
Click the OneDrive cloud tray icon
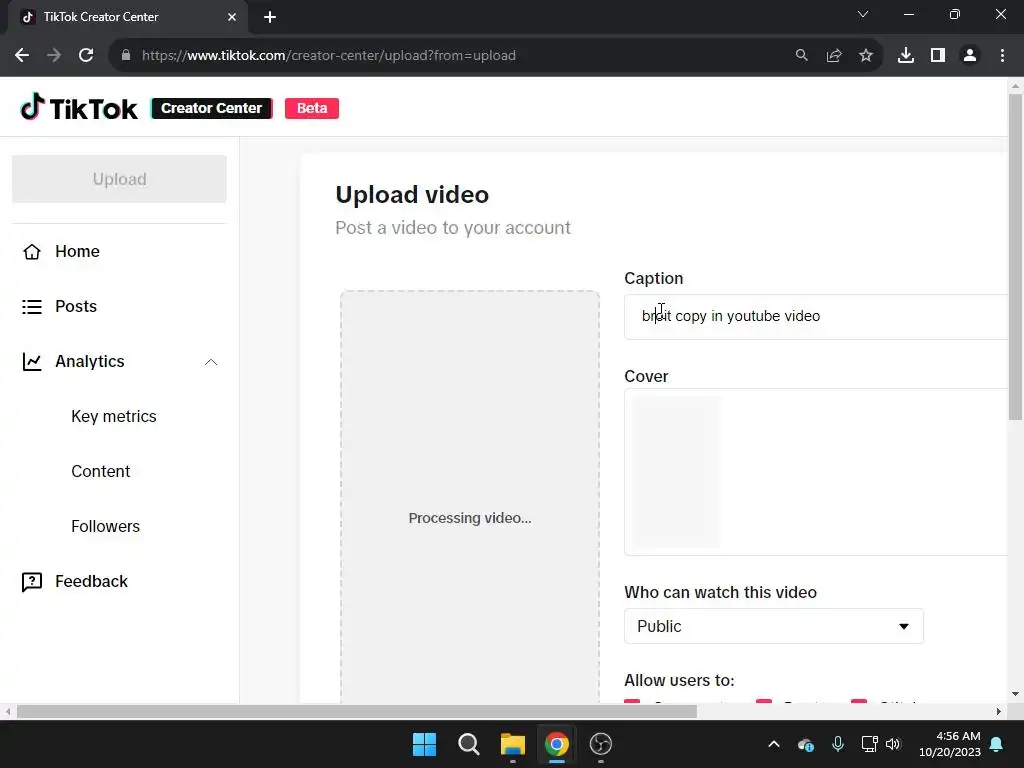806,744
